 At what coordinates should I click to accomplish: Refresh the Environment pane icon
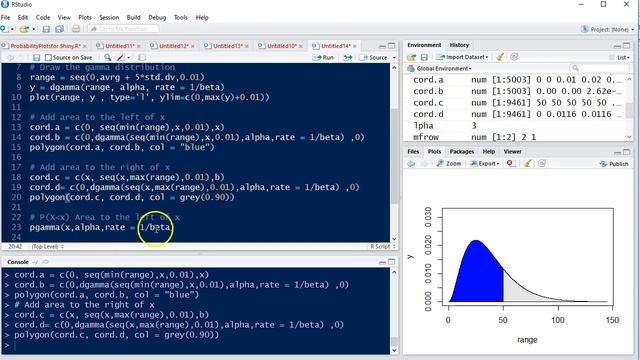pos(514,57)
